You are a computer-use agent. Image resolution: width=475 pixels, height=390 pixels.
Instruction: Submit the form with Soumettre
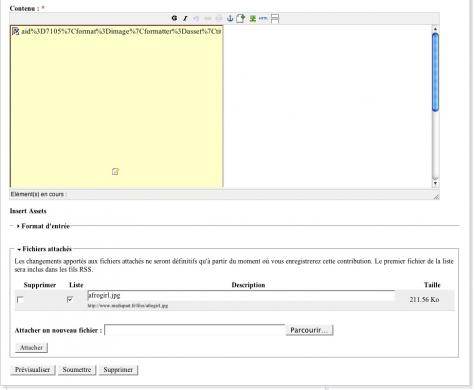pos(77,370)
